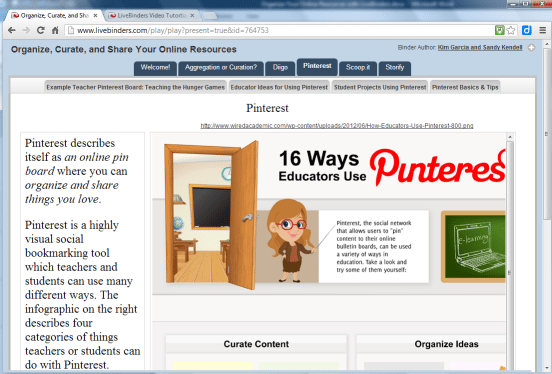552x374 pixels.
Task: Click the infographic intro text about pinning content
Action: pos(374,247)
